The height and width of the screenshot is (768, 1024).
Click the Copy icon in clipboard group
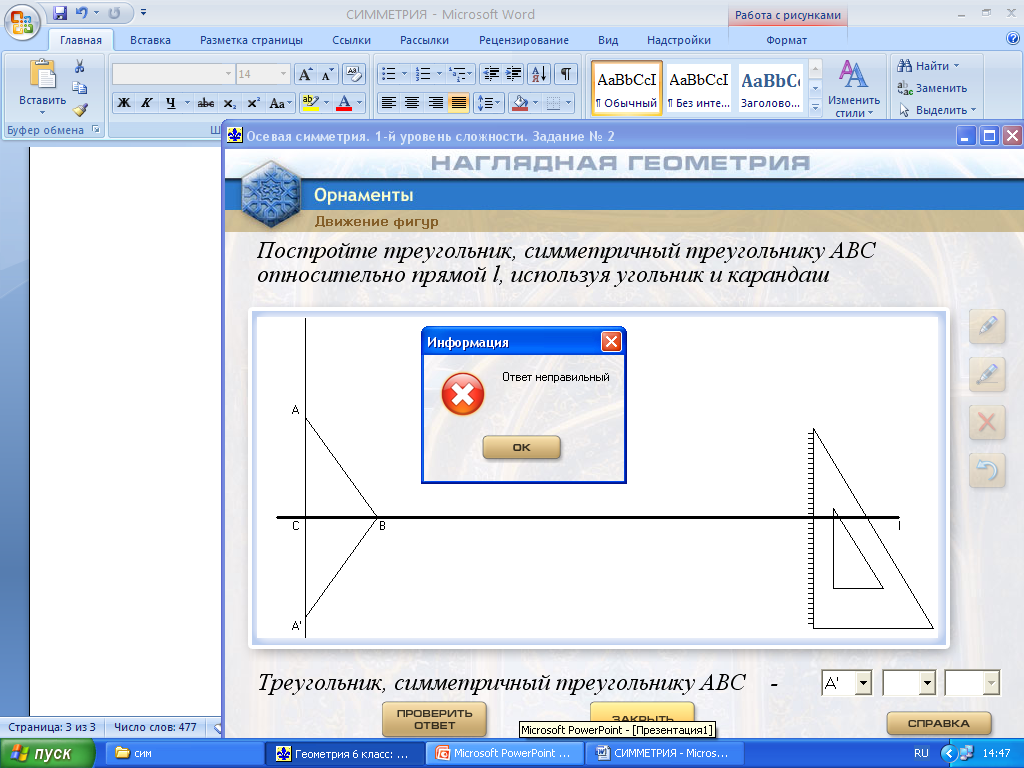click(80, 88)
